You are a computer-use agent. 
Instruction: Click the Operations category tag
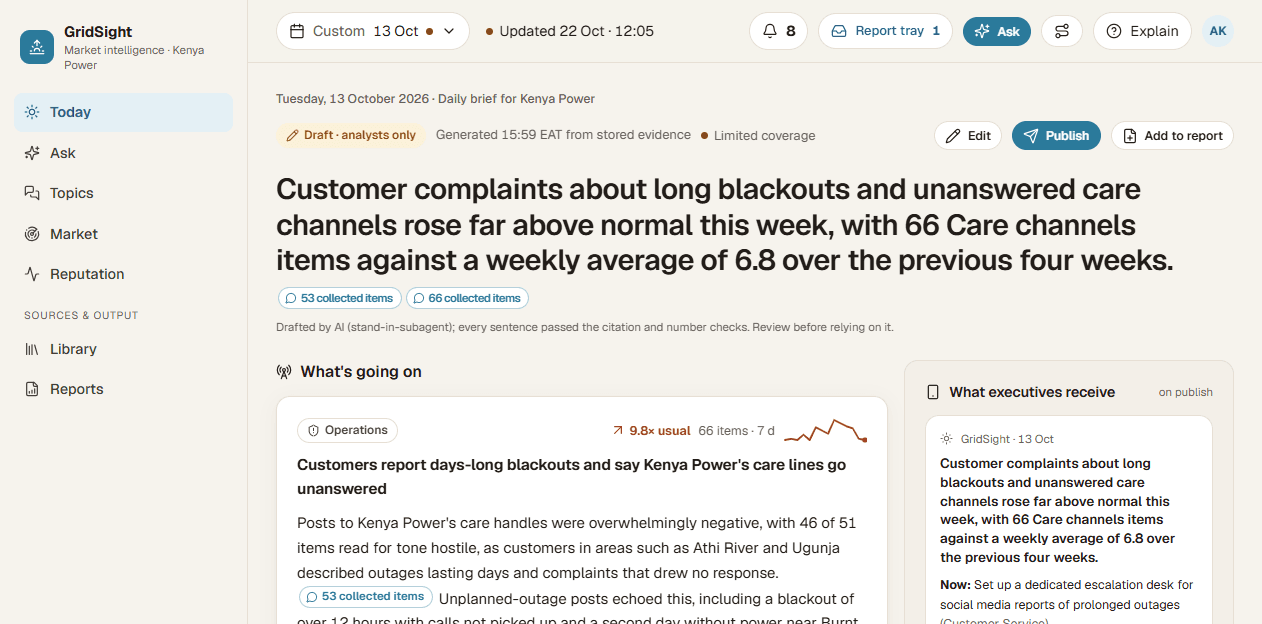point(347,430)
